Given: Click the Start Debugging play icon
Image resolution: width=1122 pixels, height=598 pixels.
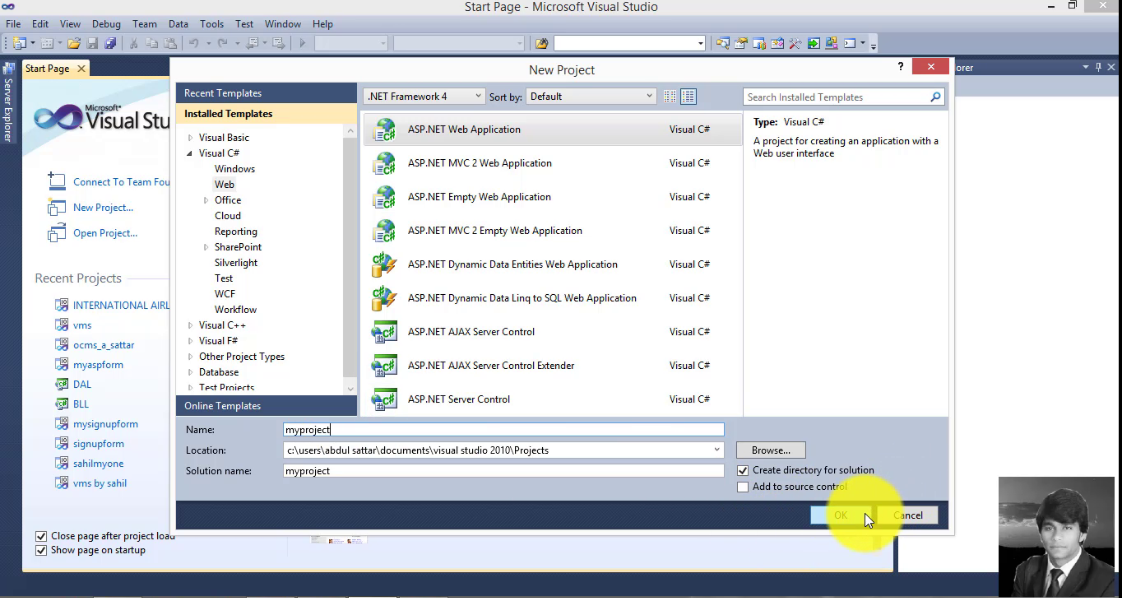Looking at the screenshot, I should 302,44.
